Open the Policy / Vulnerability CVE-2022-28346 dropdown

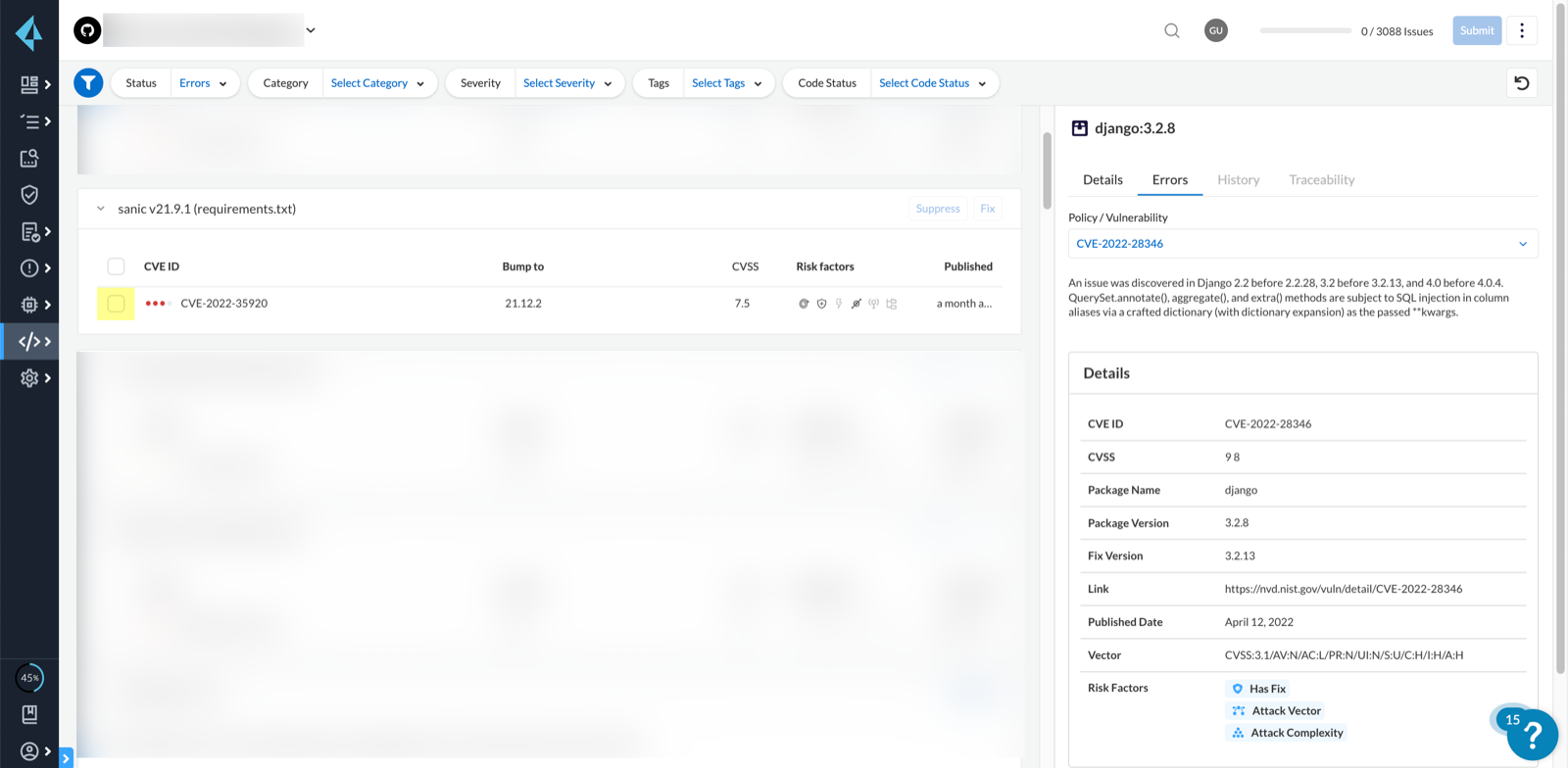pyautogui.click(x=1302, y=244)
